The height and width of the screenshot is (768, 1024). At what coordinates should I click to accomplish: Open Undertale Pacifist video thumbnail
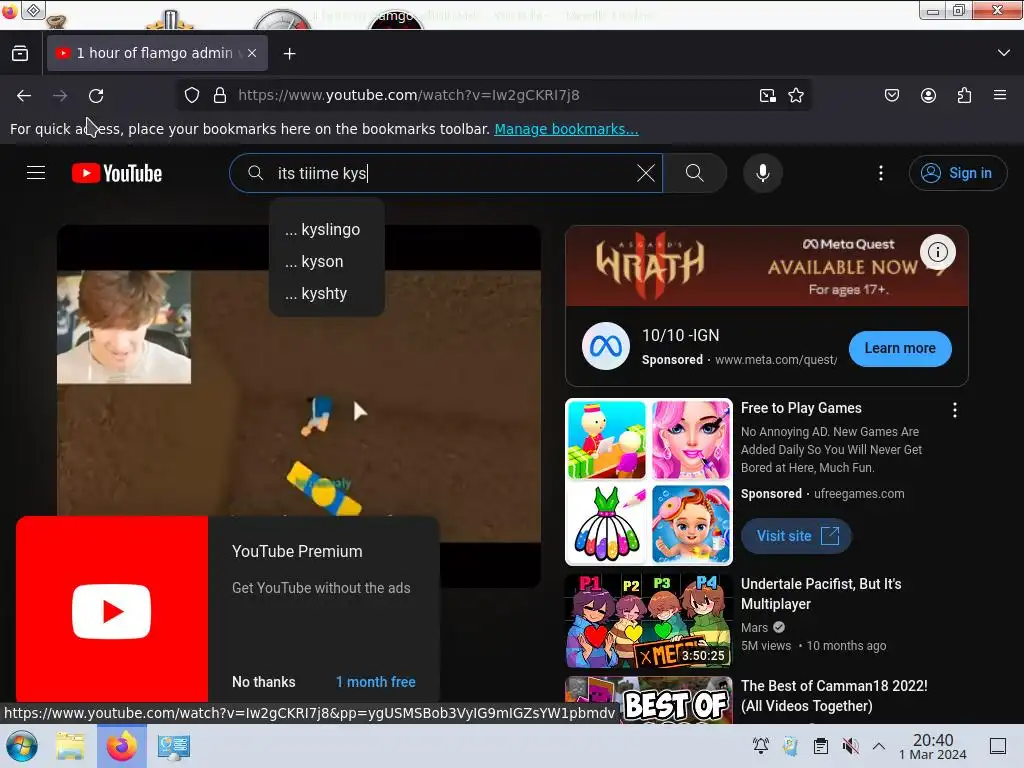(648, 620)
